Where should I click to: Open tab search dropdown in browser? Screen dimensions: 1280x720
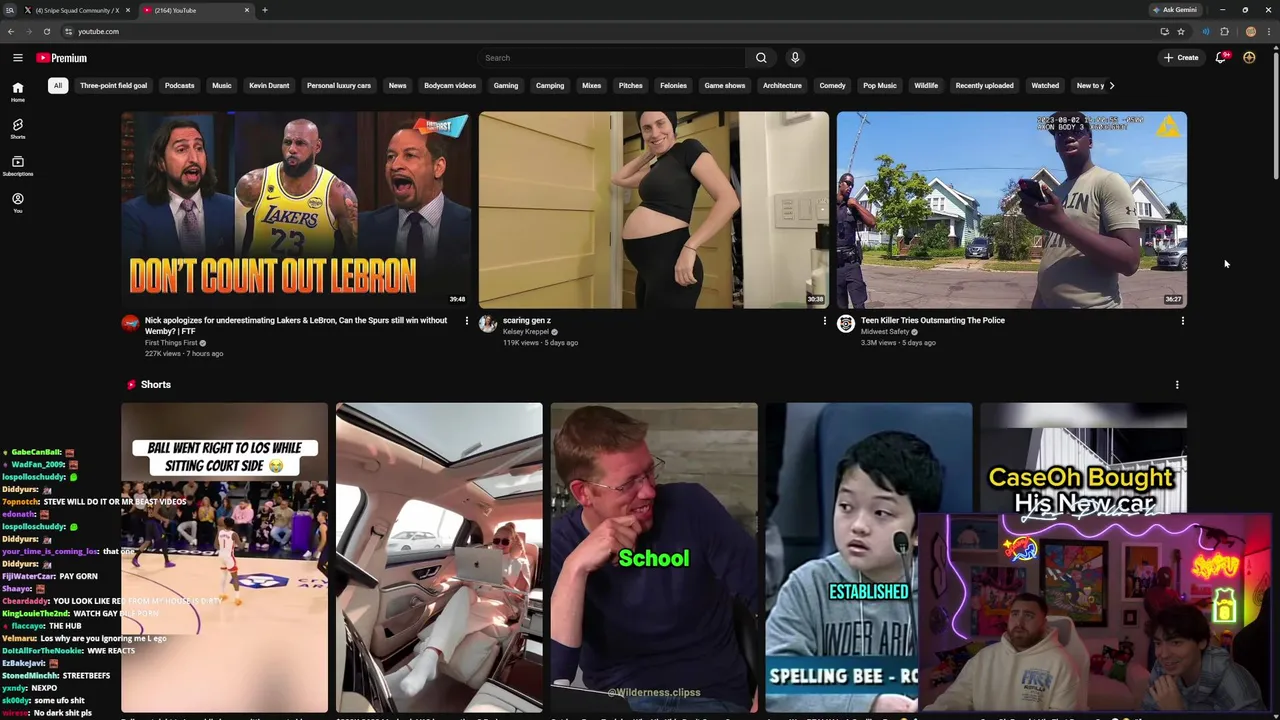coord(9,10)
